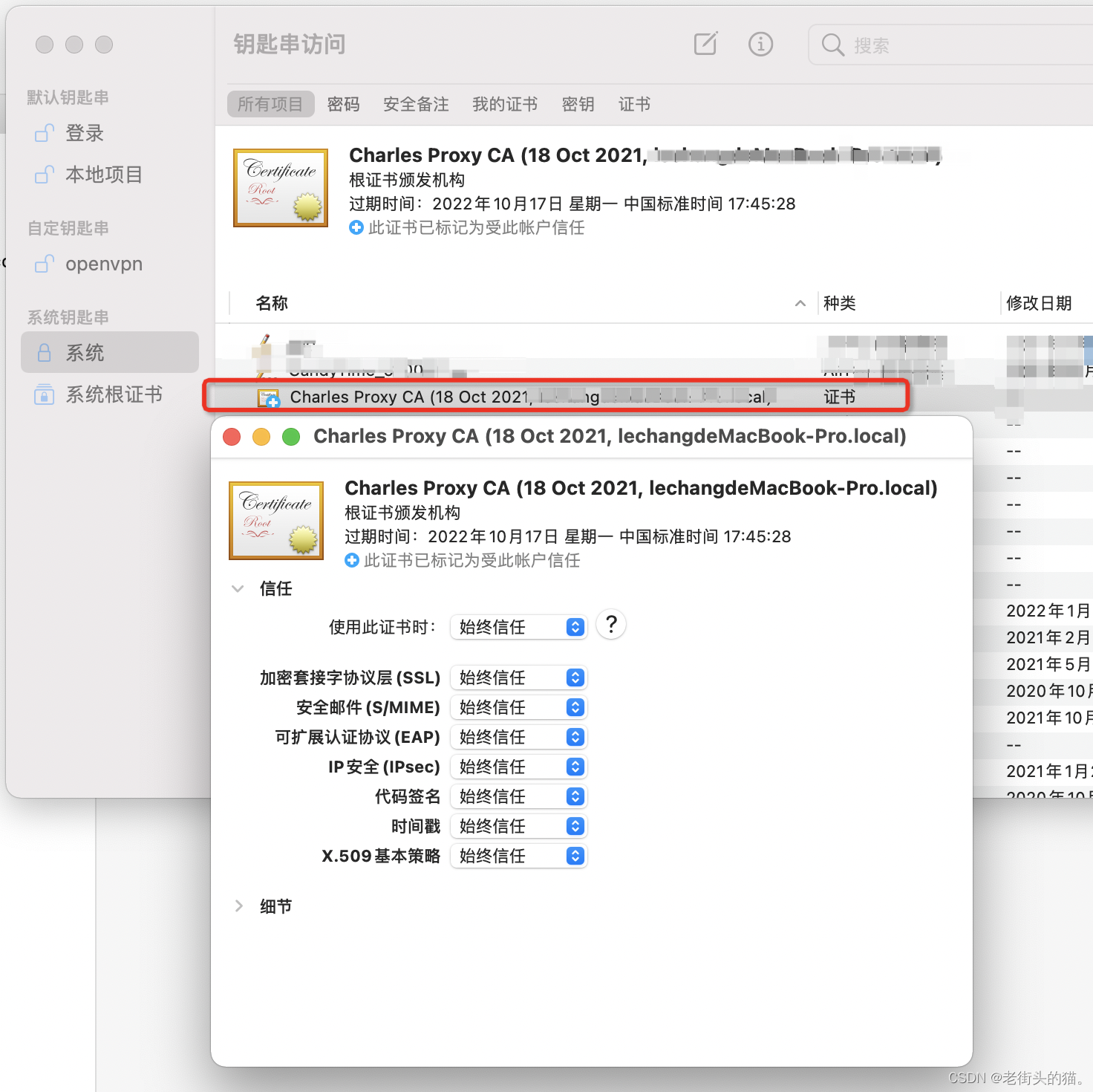Select the 系统 keychain
This screenshot has width=1093, height=1092.
pyautogui.click(x=110, y=352)
